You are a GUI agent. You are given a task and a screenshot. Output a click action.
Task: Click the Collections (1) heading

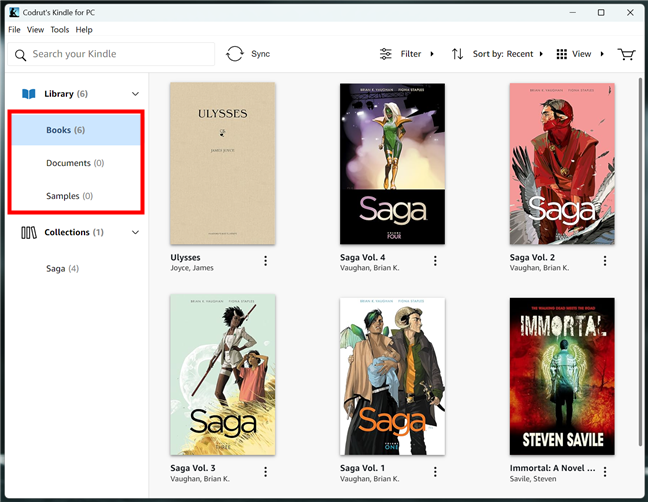[x=74, y=232]
